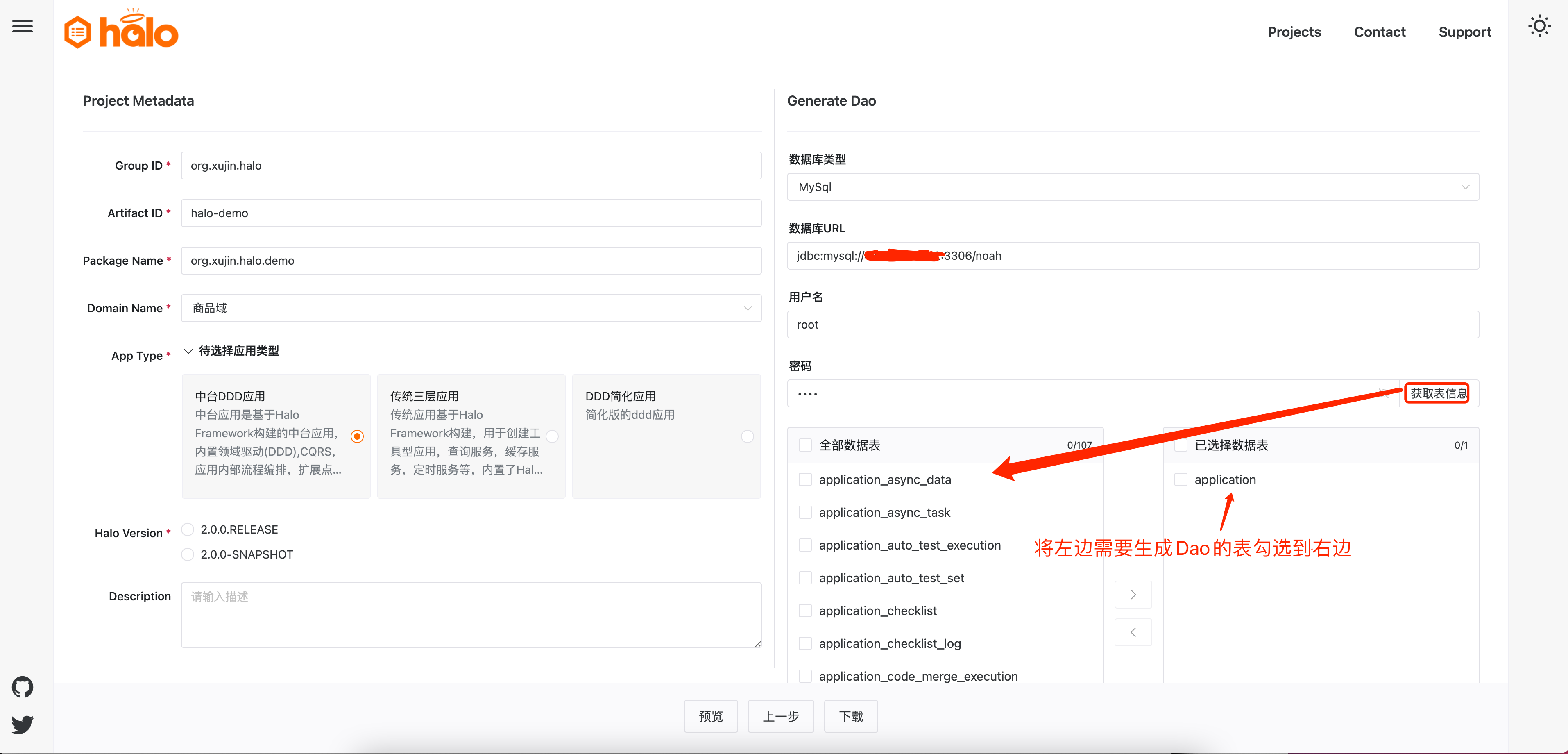Click the 中台DDD应用 card title
1568x754 pixels.
229,397
